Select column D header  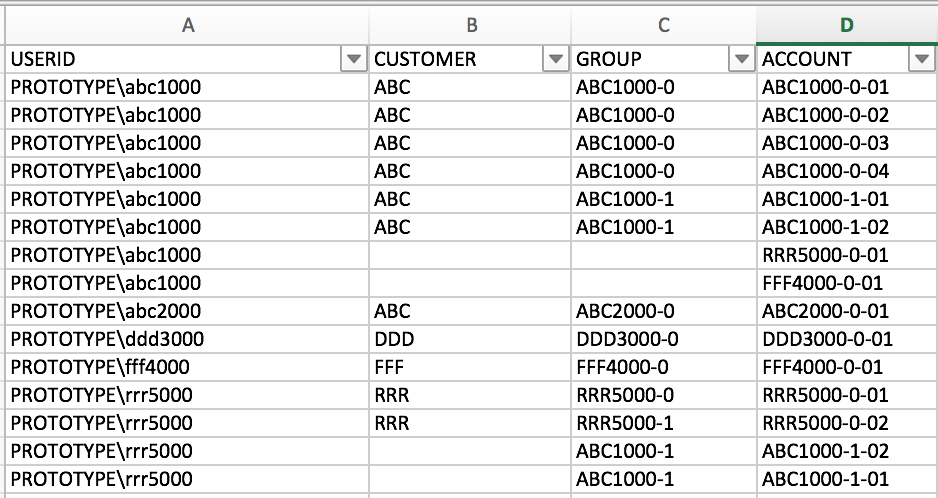(846, 26)
